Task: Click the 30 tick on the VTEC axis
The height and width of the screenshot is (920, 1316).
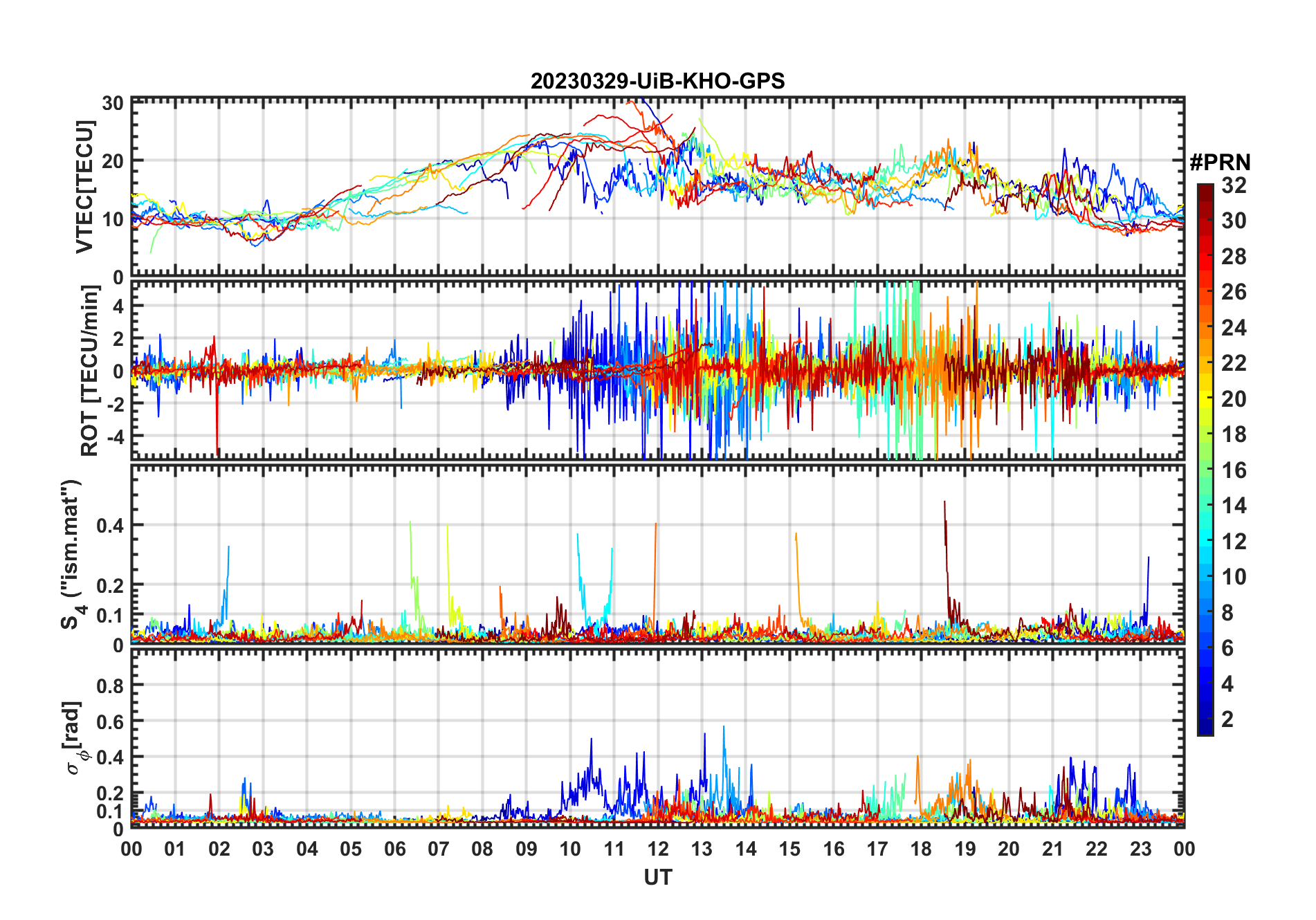Action: tap(113, 104)
